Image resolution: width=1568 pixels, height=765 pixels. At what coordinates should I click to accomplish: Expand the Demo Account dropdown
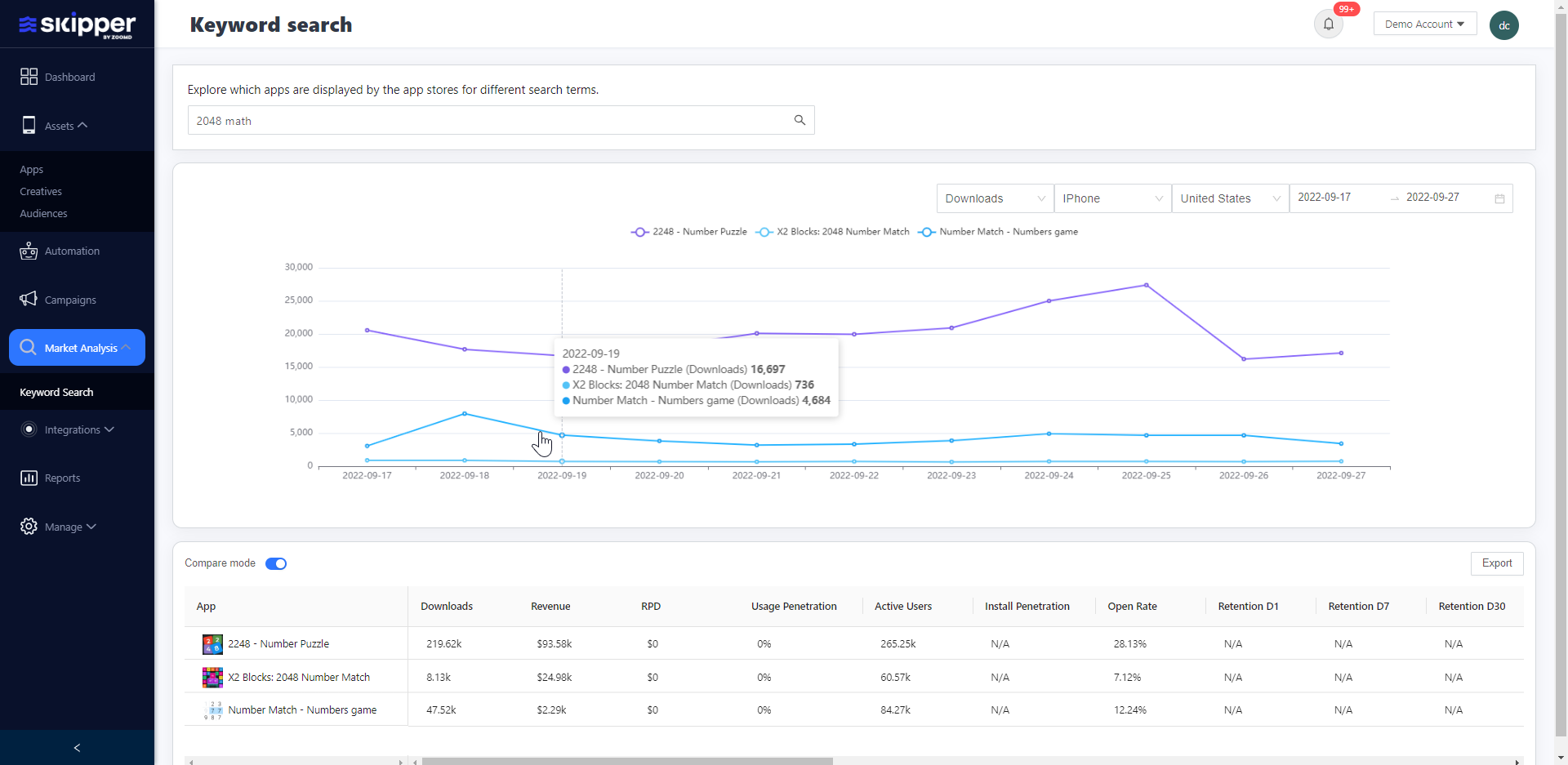(x=1424, y=24)
